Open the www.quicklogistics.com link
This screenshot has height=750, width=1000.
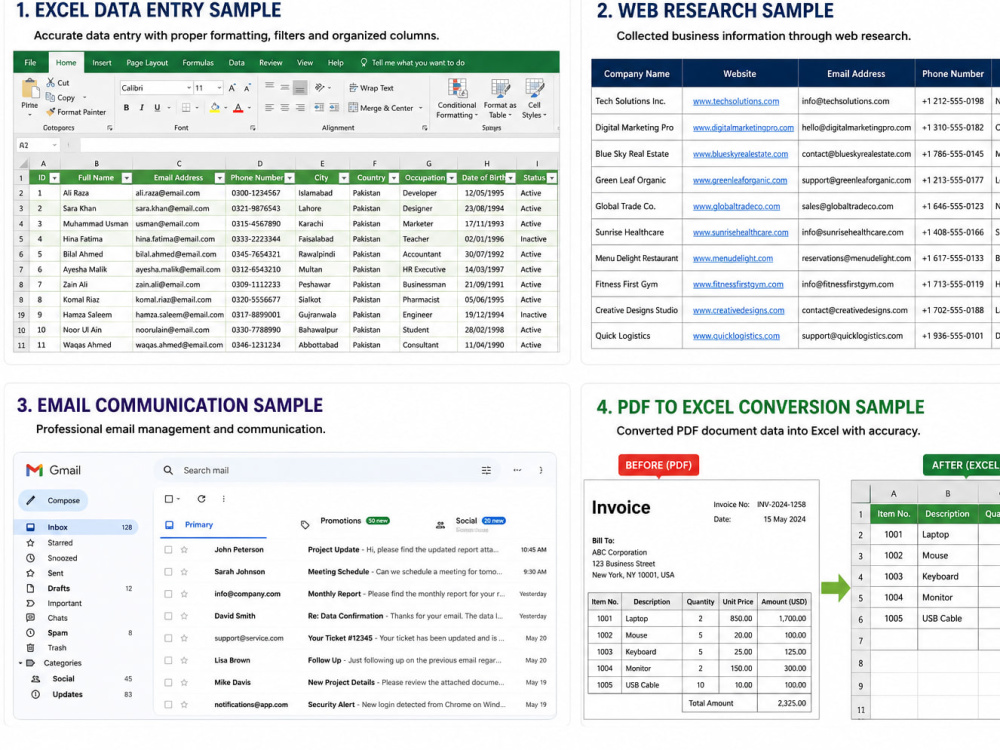pyautogui.click(x=736, y=336)
